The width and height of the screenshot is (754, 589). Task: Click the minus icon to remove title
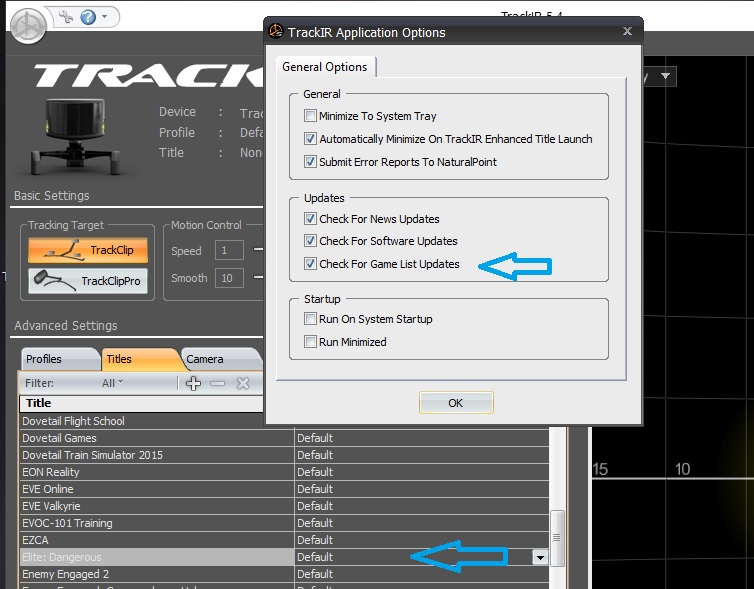click(217, 383)
